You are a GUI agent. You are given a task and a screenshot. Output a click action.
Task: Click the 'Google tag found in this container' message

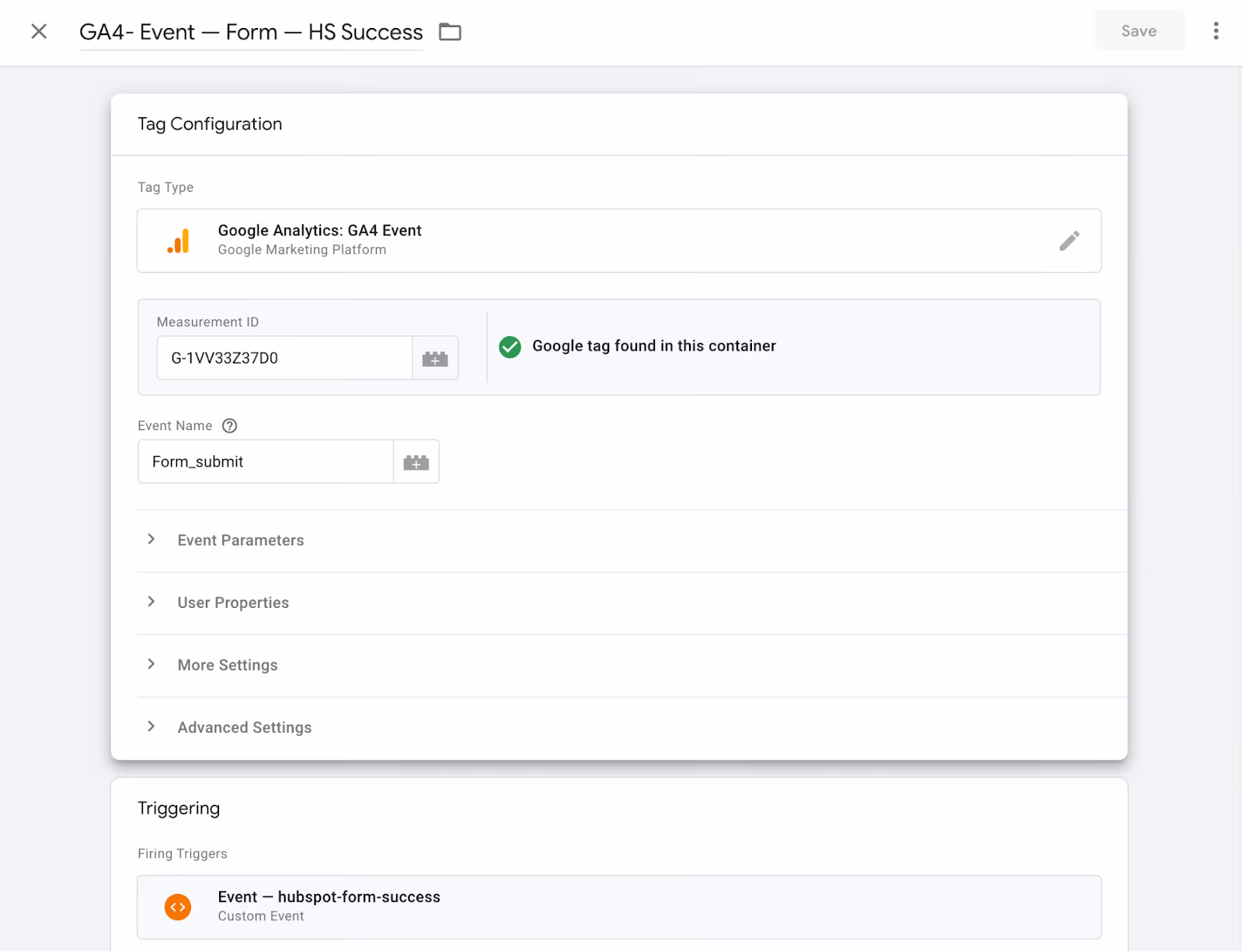pyautogui.click(x=654, y=346)
